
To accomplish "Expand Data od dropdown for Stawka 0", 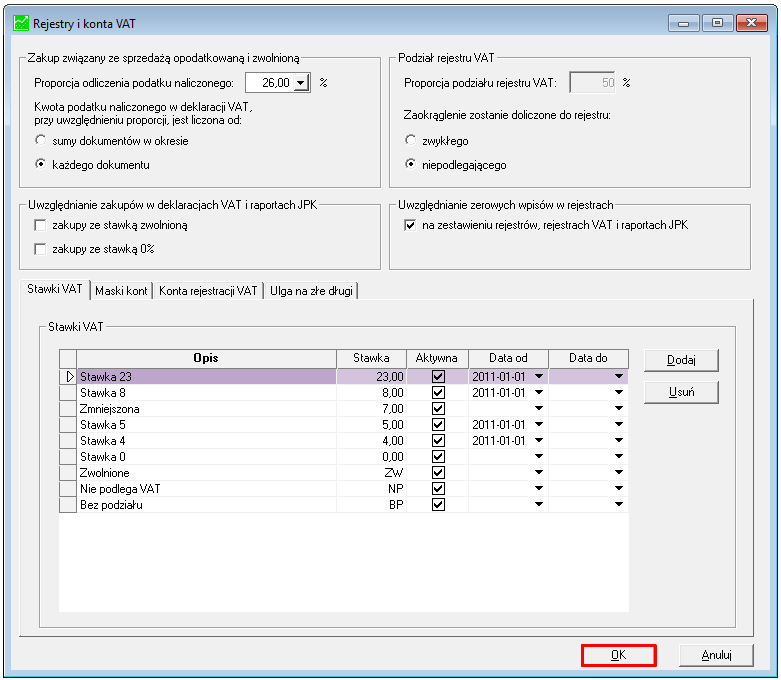I will click(539, 456).
